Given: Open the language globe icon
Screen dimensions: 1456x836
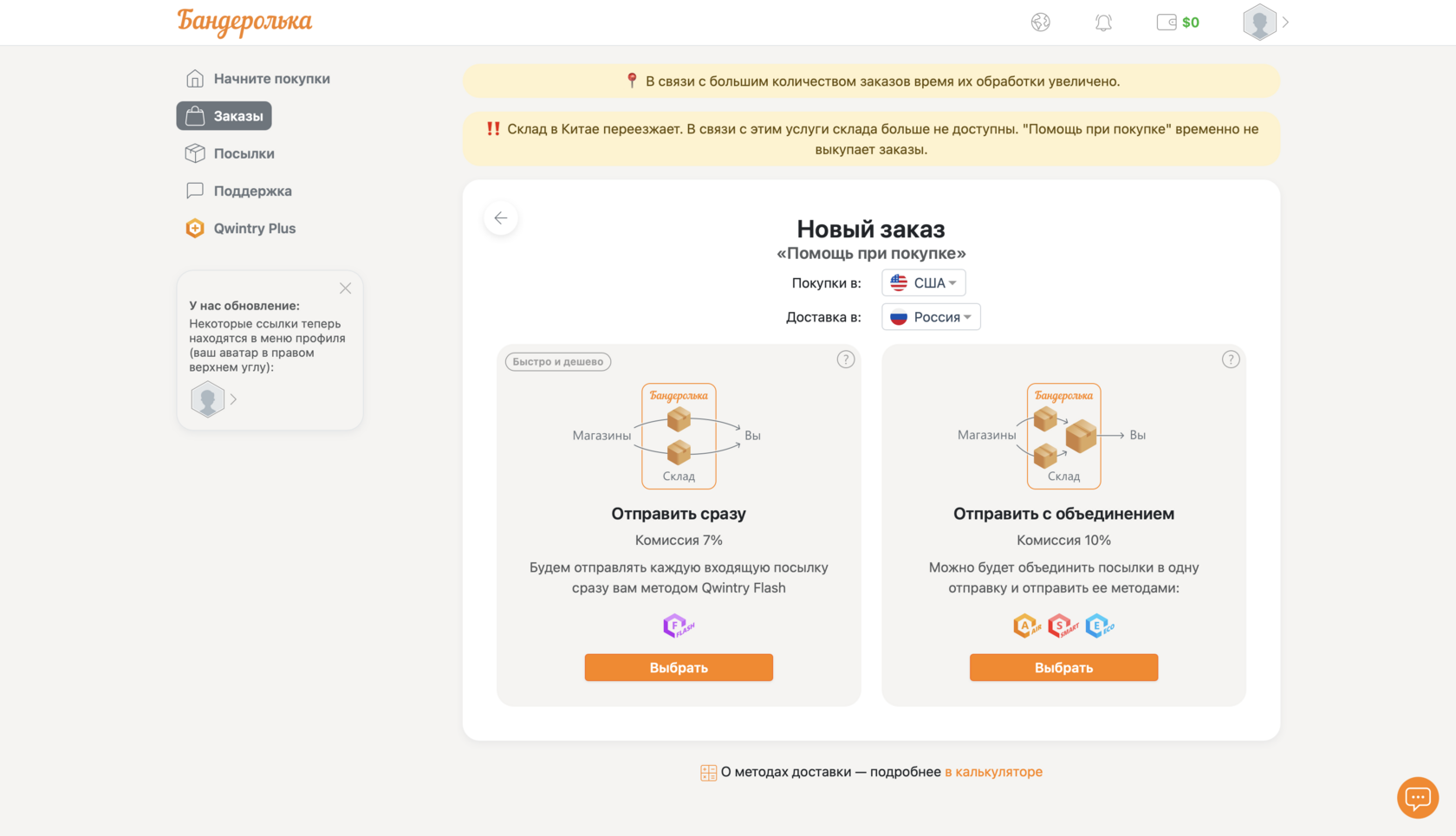Looking at the screenshot, I should pos(1041,23).
